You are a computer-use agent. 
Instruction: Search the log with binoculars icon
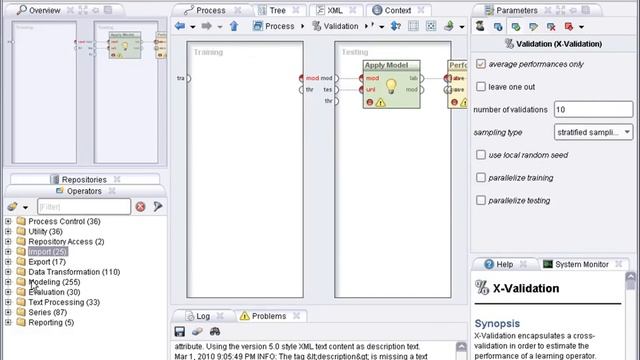click(x=215, y=331)
